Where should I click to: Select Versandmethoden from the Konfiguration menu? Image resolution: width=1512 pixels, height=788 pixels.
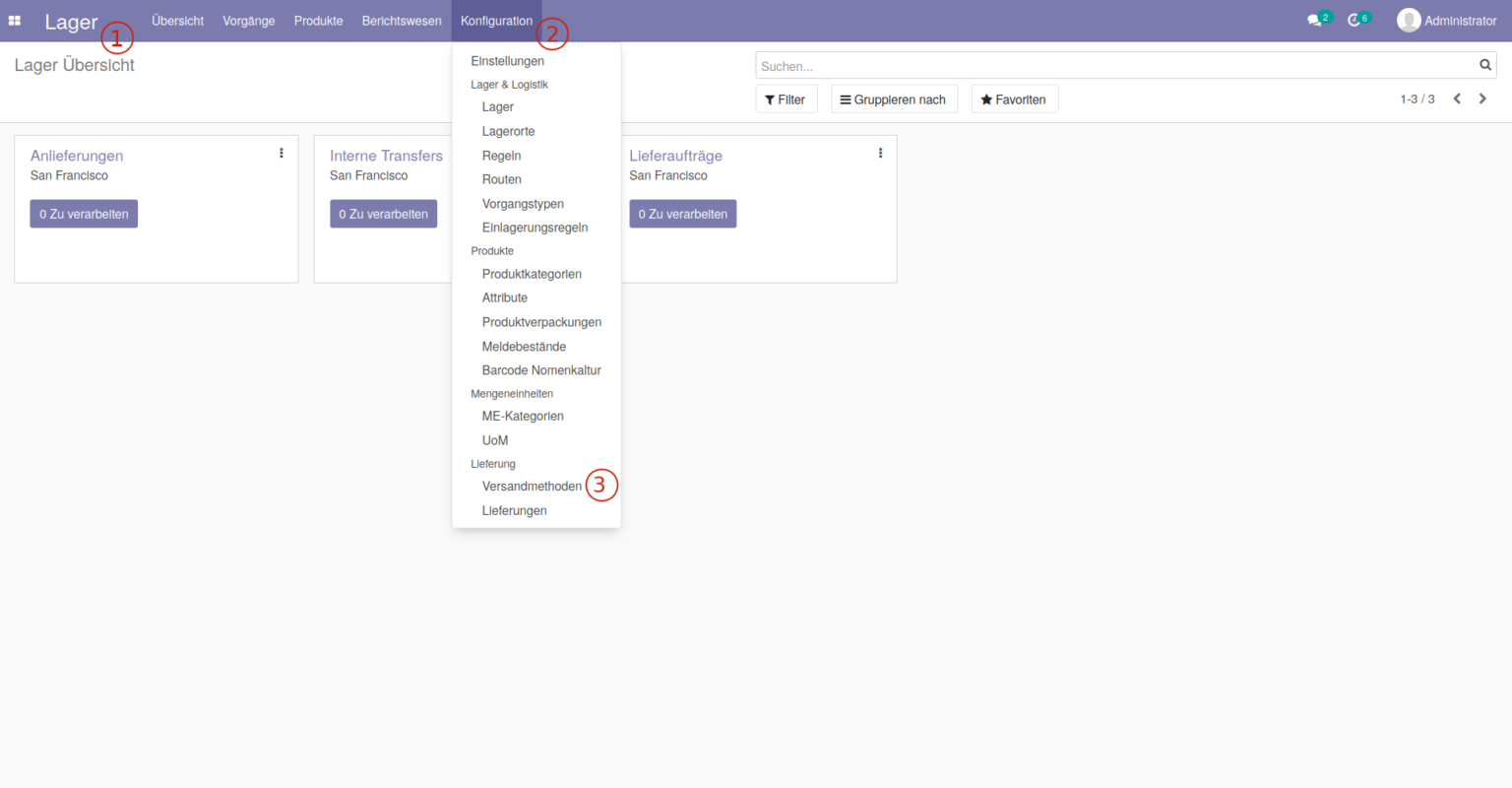tap(532, 486)
